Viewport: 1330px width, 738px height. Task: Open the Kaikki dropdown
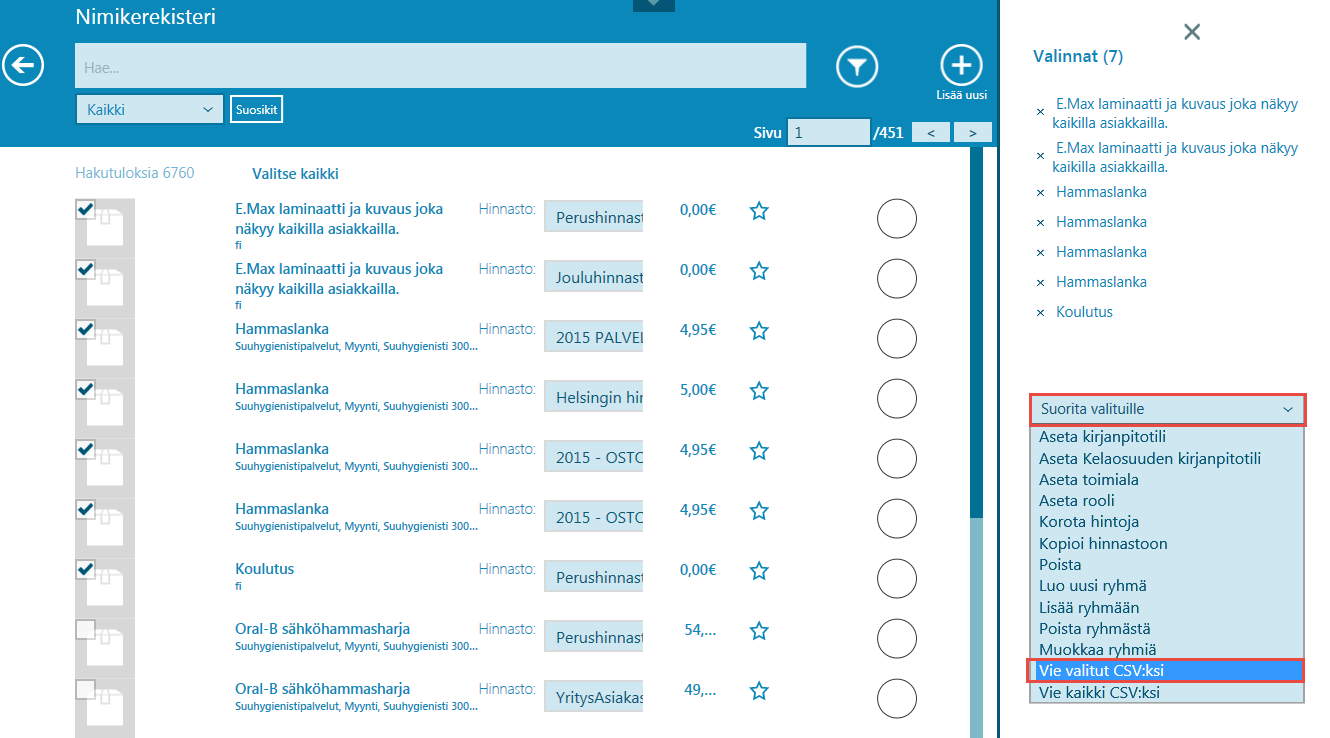(149, 110)
